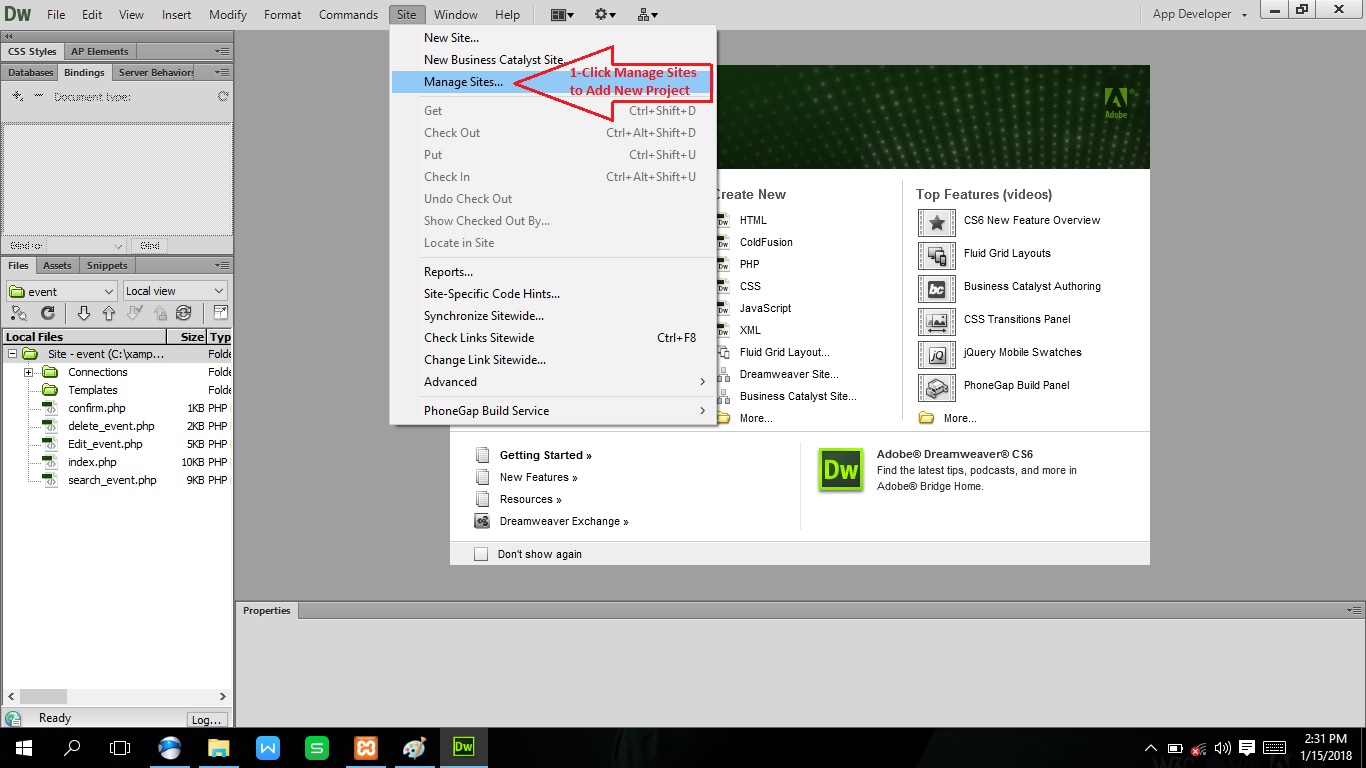Choose New Site from the Site menu

pos(553,38)
